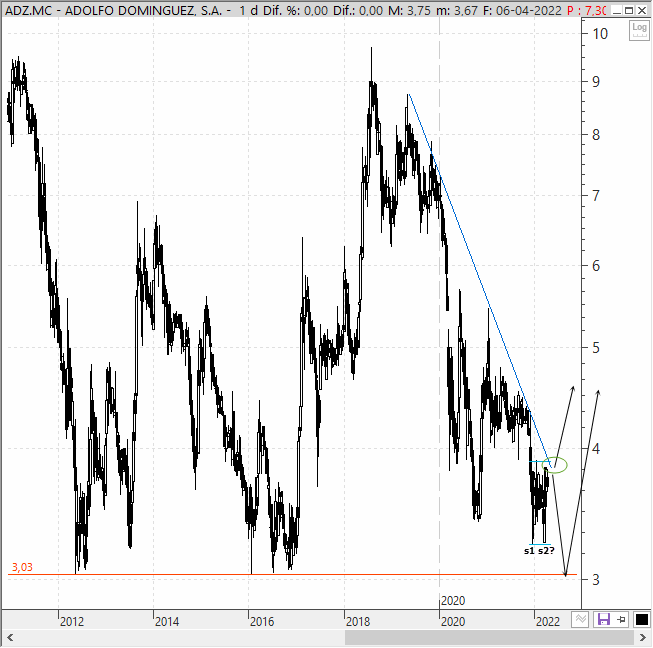
Task: Click the 2012 label on time axis
Action: pyautogui.click(x=72, y=621)
